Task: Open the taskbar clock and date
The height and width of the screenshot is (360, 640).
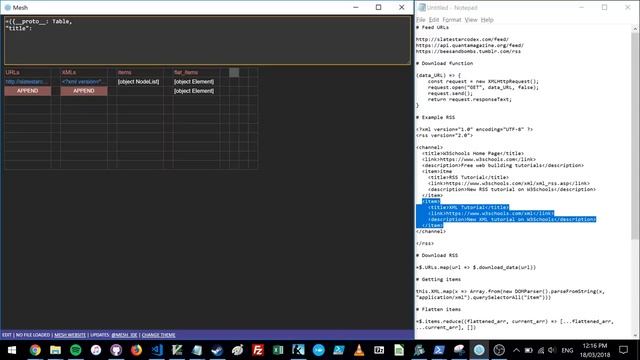Action: coord(595,350)
